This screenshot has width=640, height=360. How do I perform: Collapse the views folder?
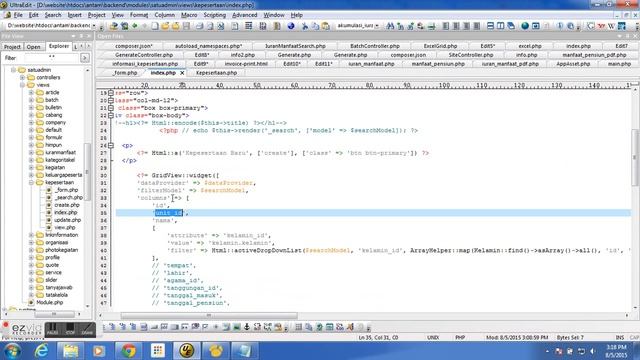(22, 85)
